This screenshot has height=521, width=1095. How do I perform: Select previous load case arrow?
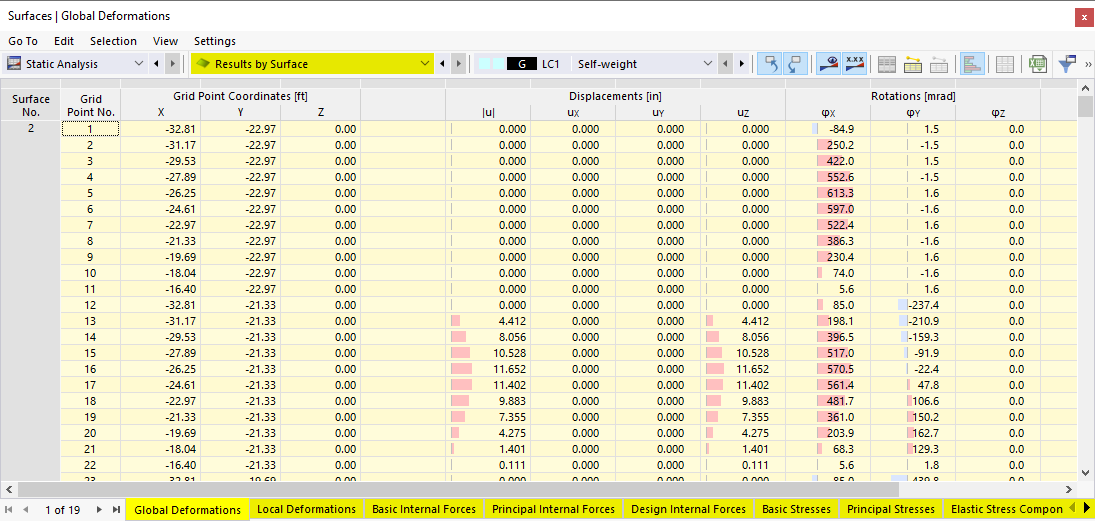click(726, 64)
